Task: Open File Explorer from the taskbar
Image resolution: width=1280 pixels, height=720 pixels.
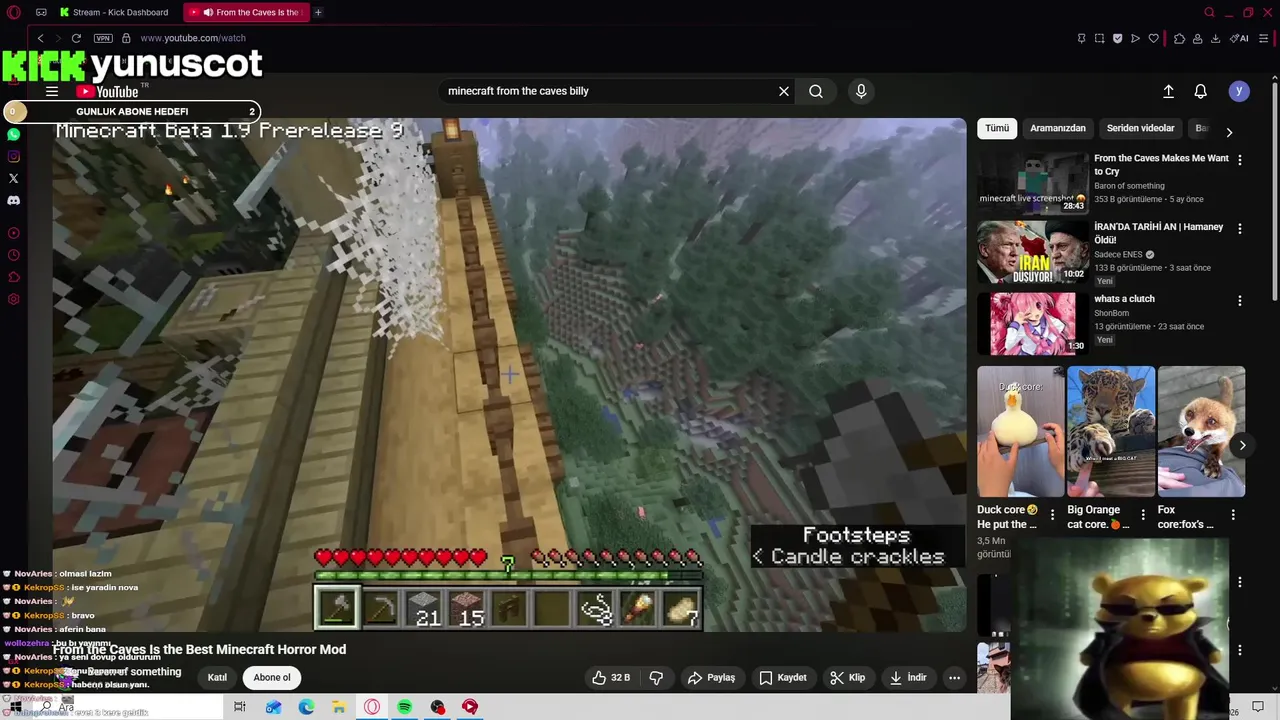Action: click(339, 707)
